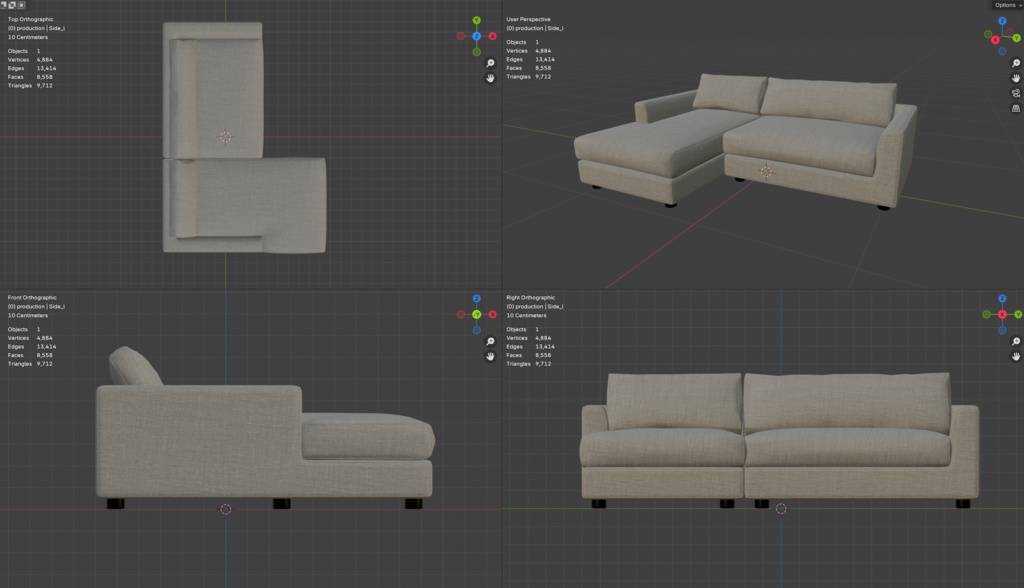Click zoom icon in Right Orthographic viewport
Image resolution: width=1024 pixels, height=588 pixels.
[1016, 342]
